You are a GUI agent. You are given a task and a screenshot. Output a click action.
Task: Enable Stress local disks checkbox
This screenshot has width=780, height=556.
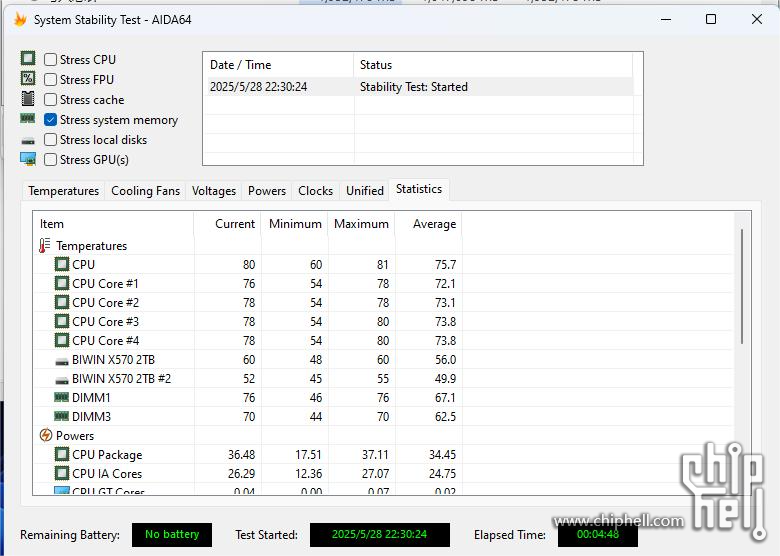(50, 140)
